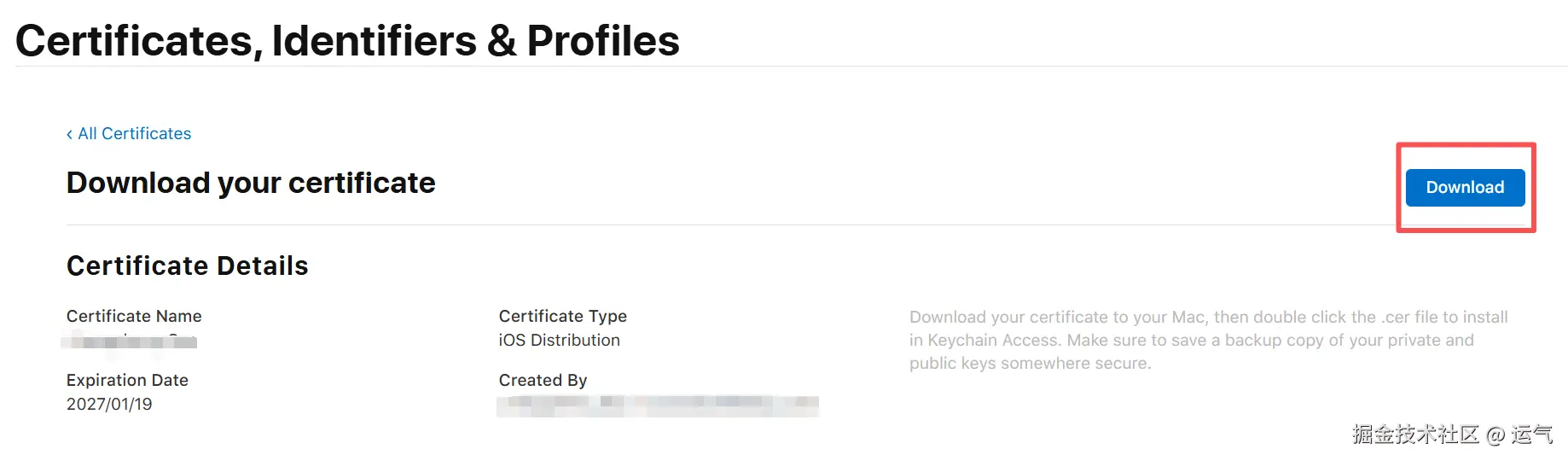Select the iOS Distribution type value
1568x461 pixels.
559,341
